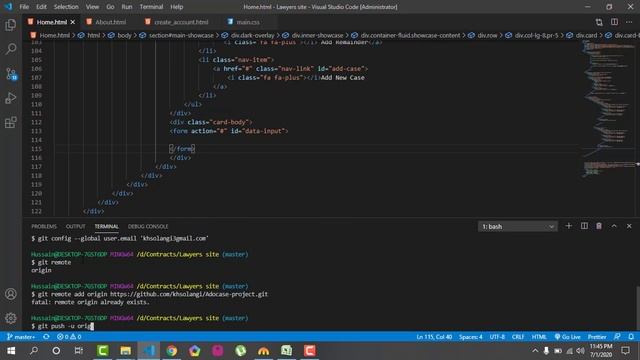This screenshot has width=640, height=360.
Task: Close the Home.html tab
Action: click(x=73, y=22)
